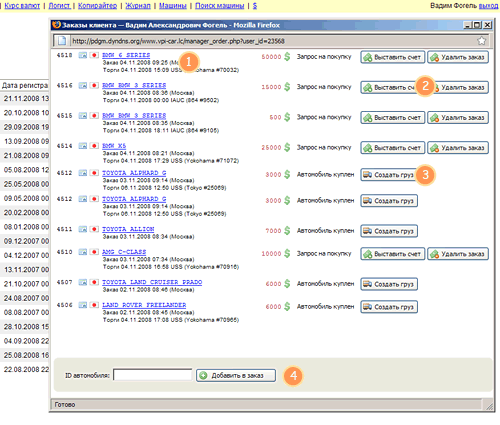Click Выставить счет for AMG C-CLASS
Viewport: 500px width, 425px height.
pos(393,254)
